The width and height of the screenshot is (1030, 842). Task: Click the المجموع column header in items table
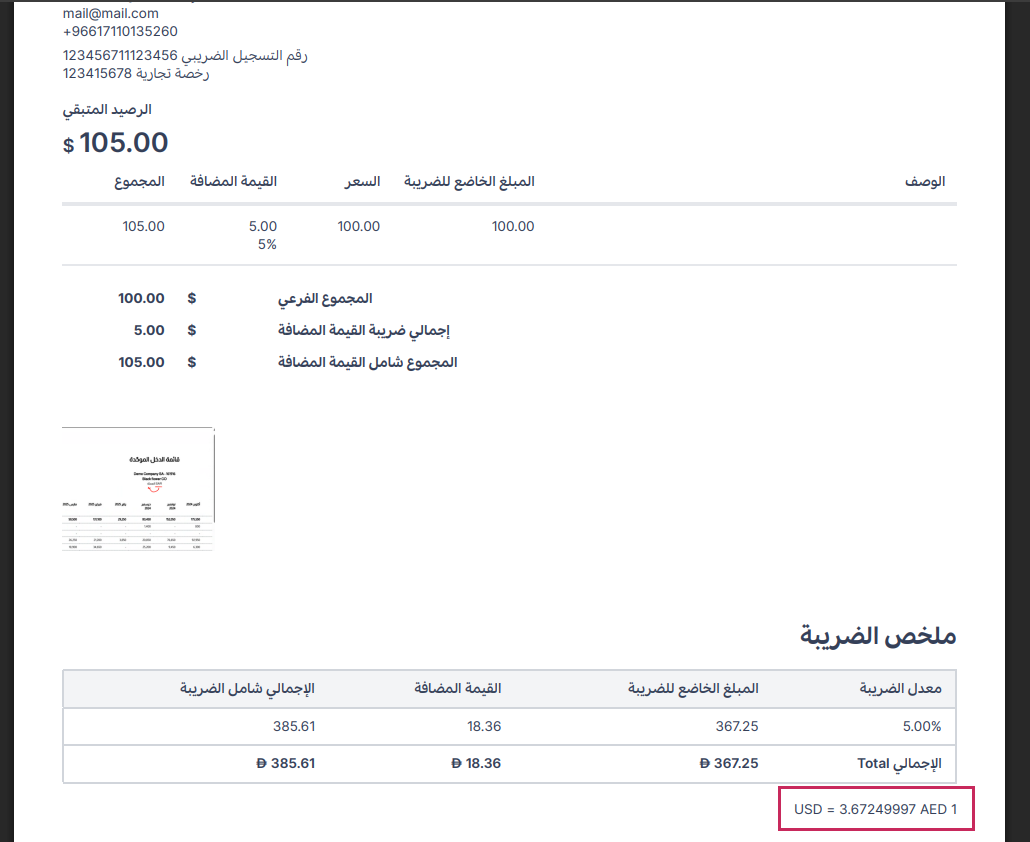coord(139,181)
